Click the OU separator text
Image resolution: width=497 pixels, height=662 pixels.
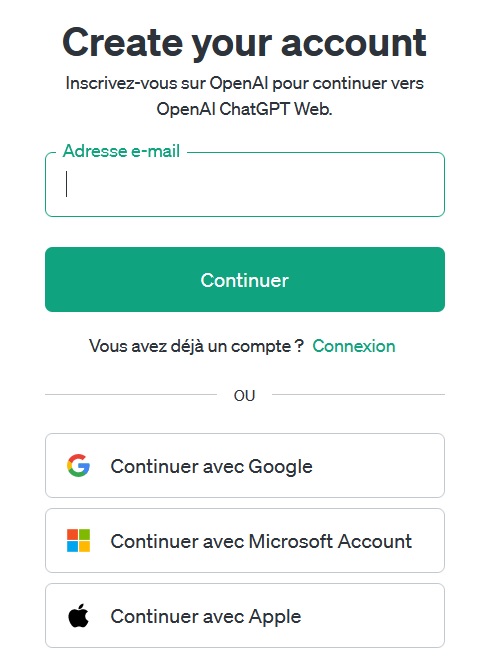[244, 396]
